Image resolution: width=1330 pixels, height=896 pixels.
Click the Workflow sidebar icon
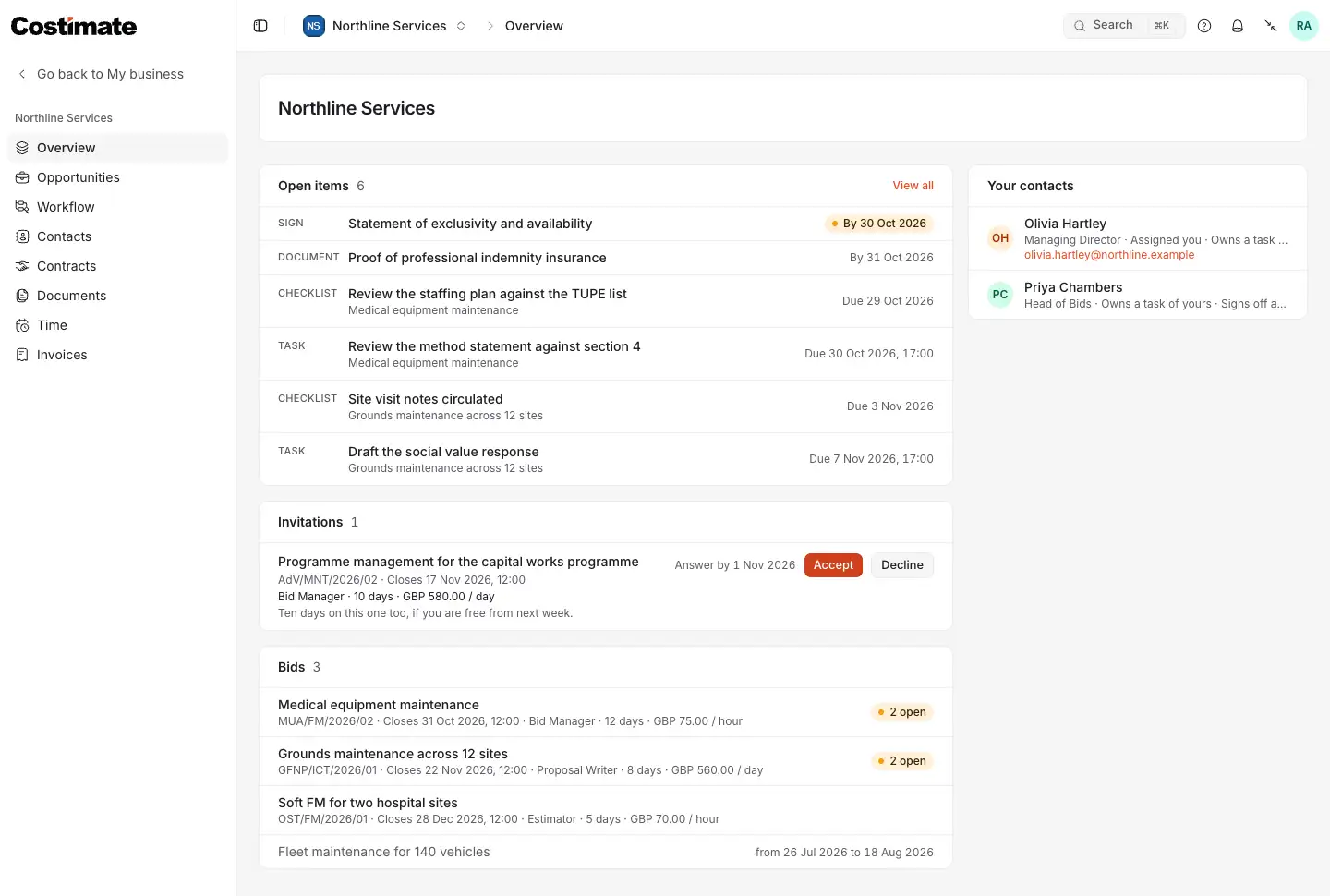point(22,207)
